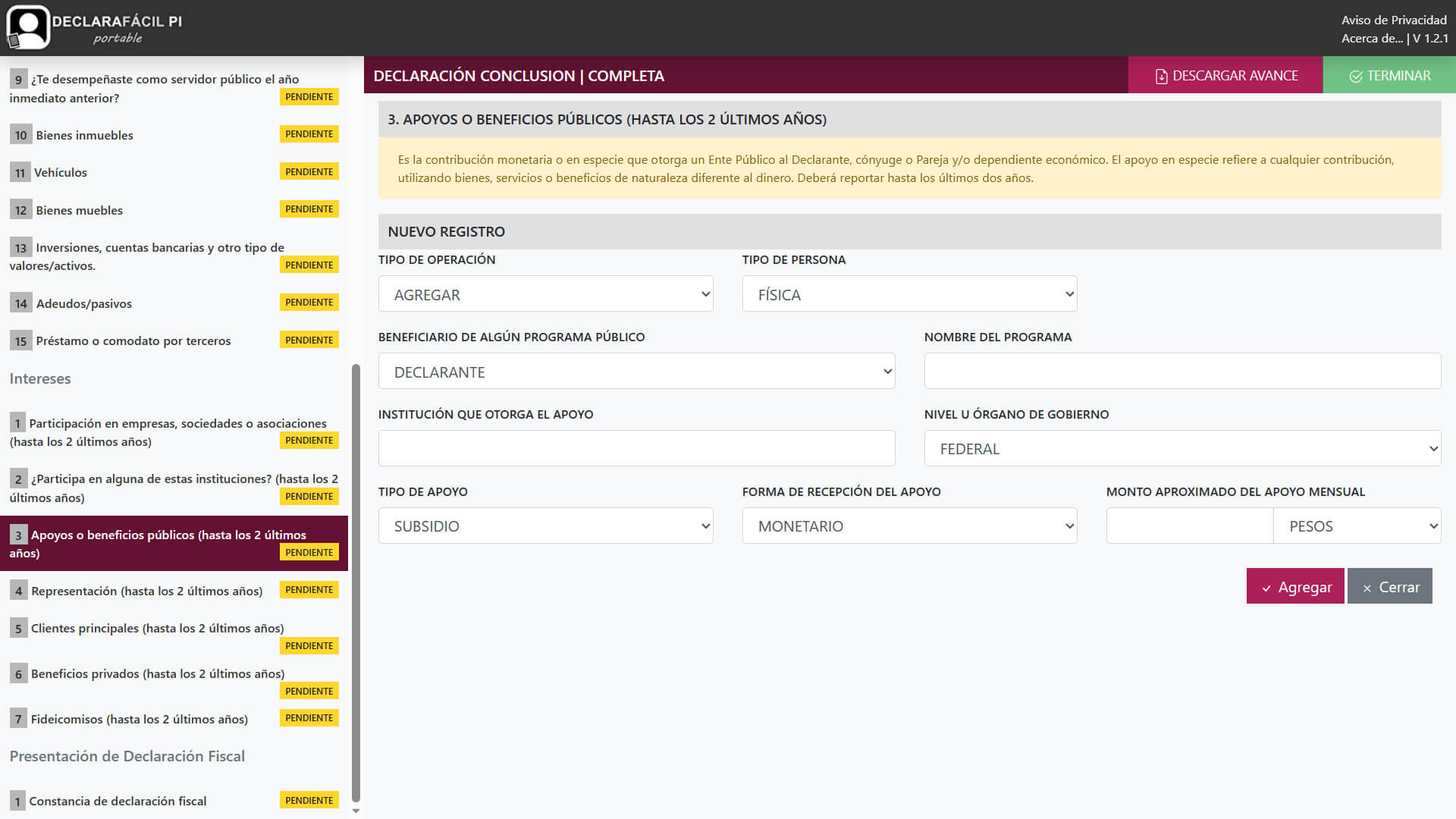Click the NUEVO REGISTRO header
This screenshot has width=1456, height=819.
pos(909,231)
